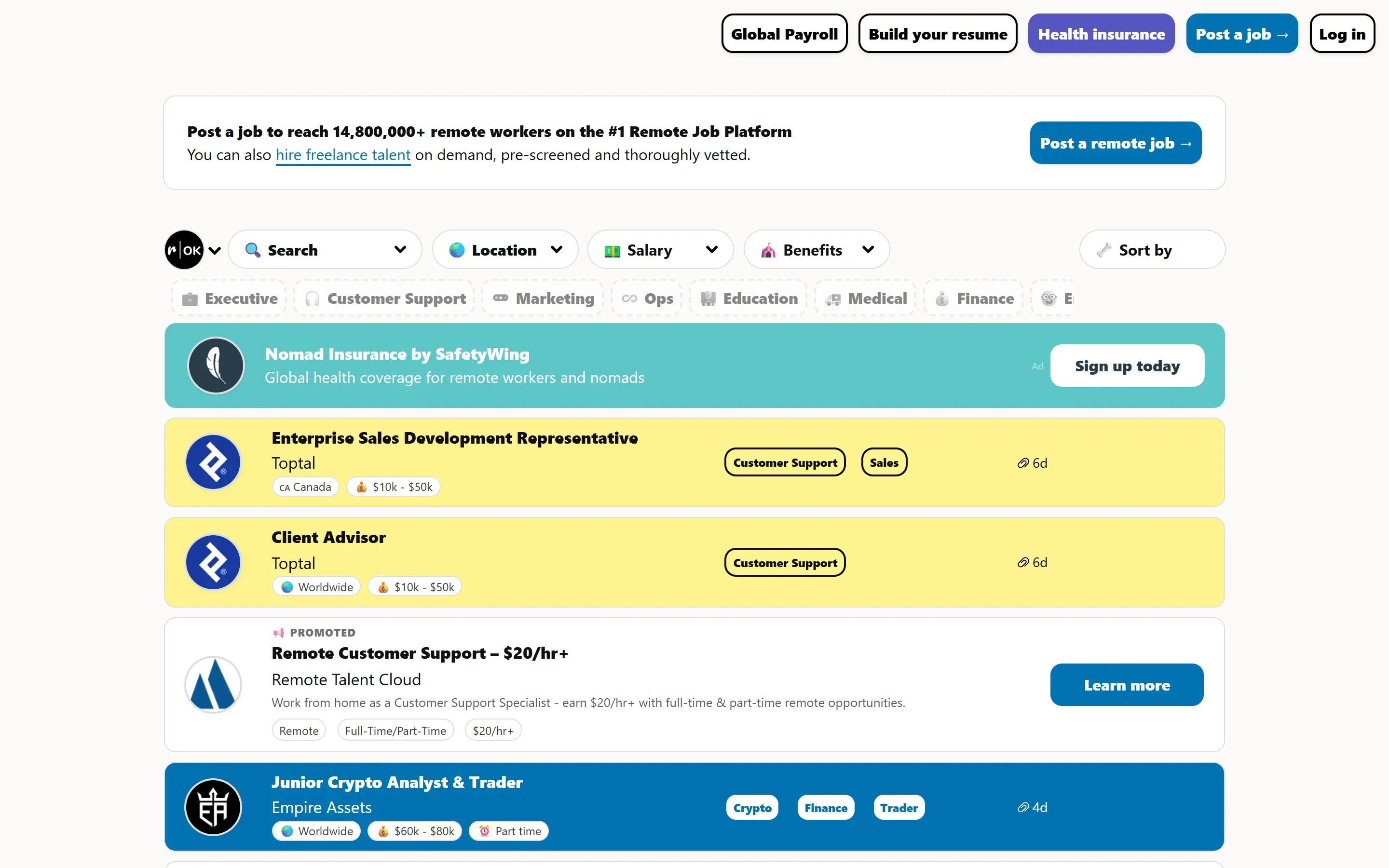Select the Marketing category tab
1389x868 pixels.
coord(543,298)
